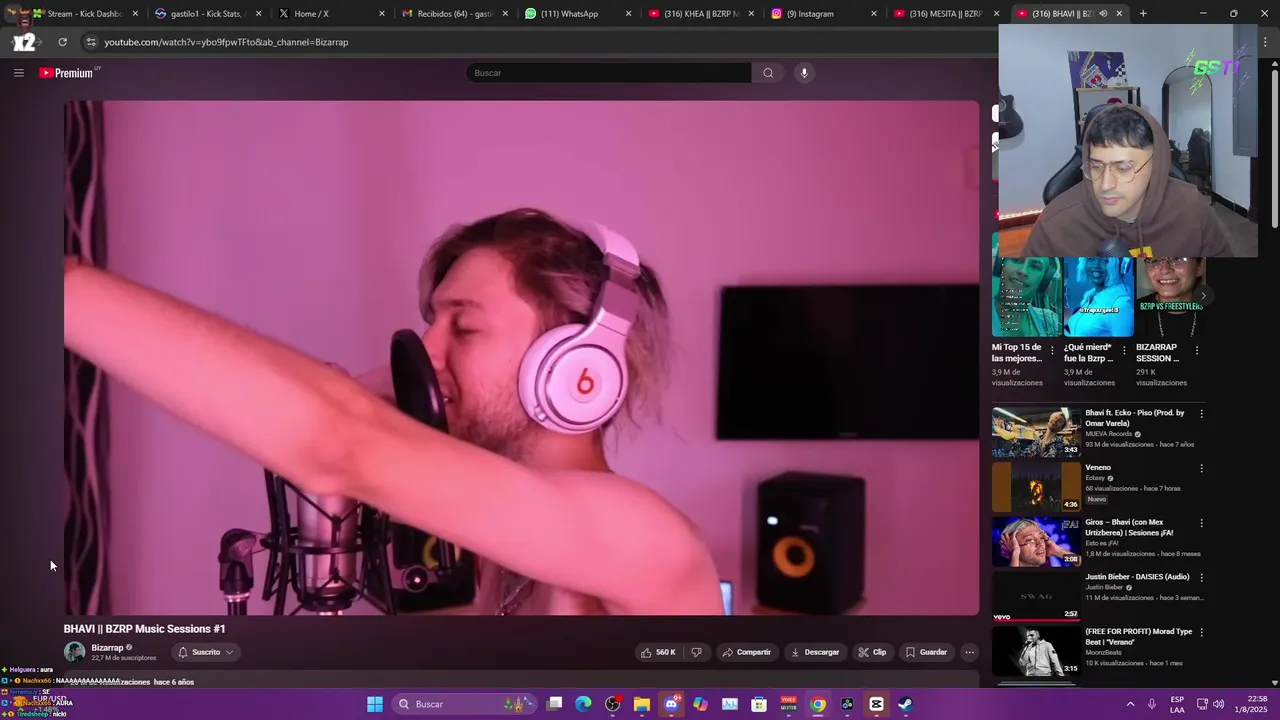Viewport: 1280px width, 720px height.
Task: Mute the playing BHAVI tab speaker icon
Action: tap(1103, 14)
